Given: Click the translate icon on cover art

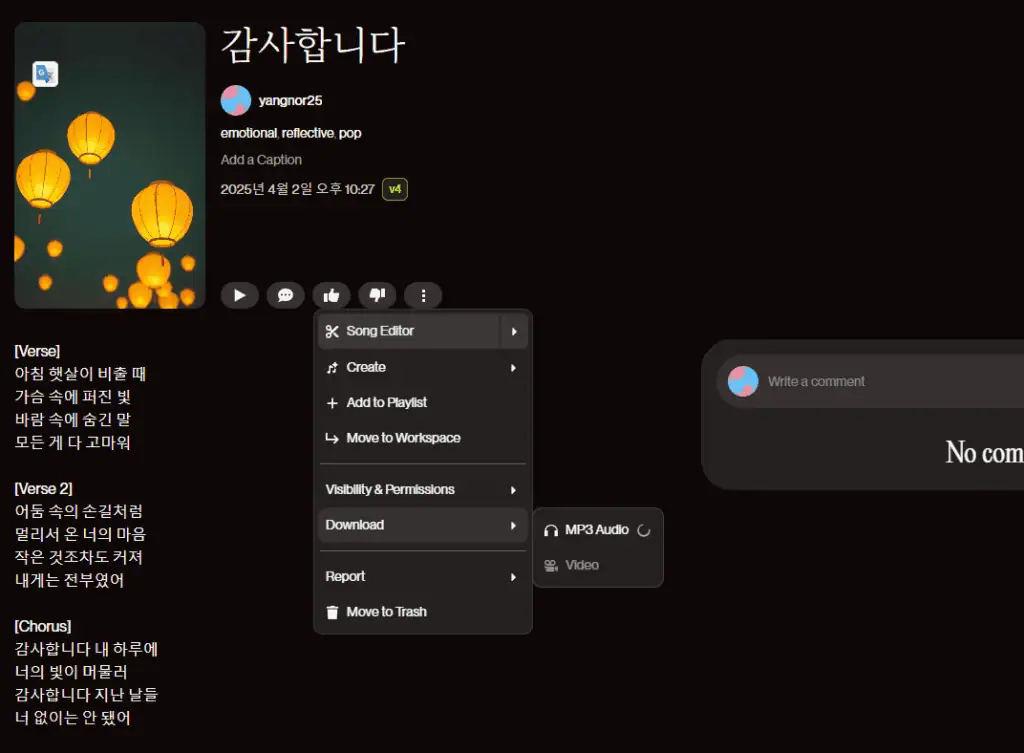Looking at the screenshot, I should [x=45, y=74].
